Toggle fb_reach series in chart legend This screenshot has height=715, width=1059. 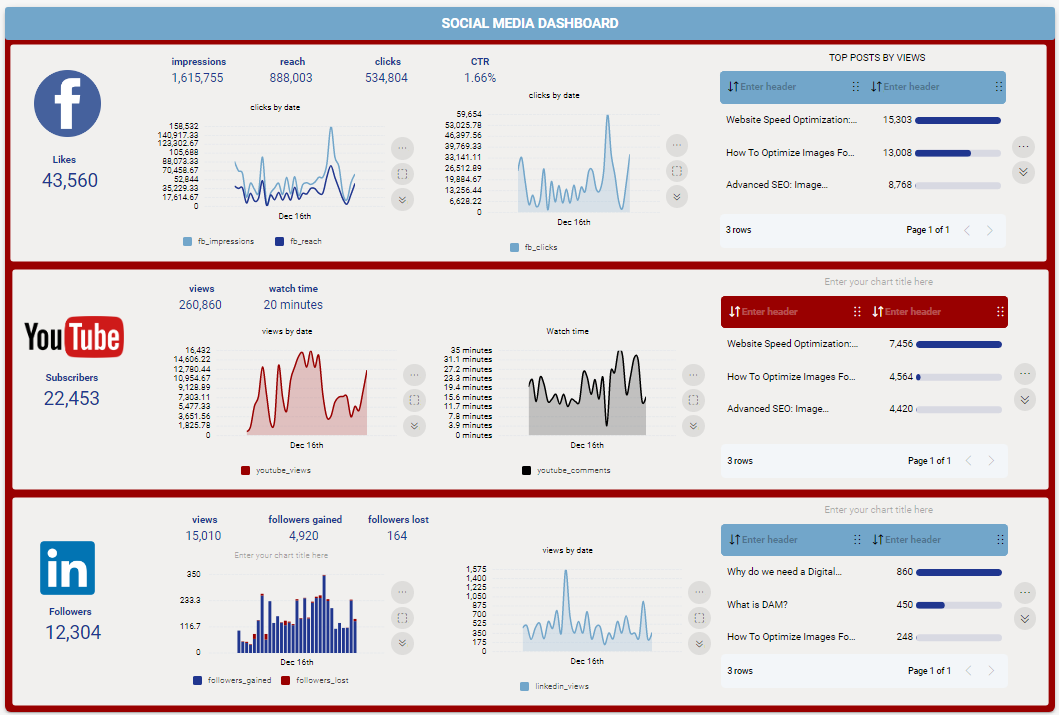[299, 241]
